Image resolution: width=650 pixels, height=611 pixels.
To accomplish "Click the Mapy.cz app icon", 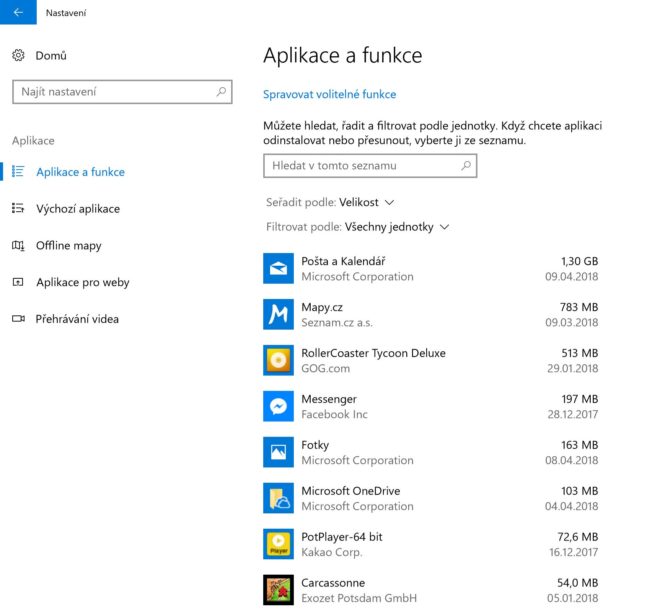I will click(x=279, y=314).
